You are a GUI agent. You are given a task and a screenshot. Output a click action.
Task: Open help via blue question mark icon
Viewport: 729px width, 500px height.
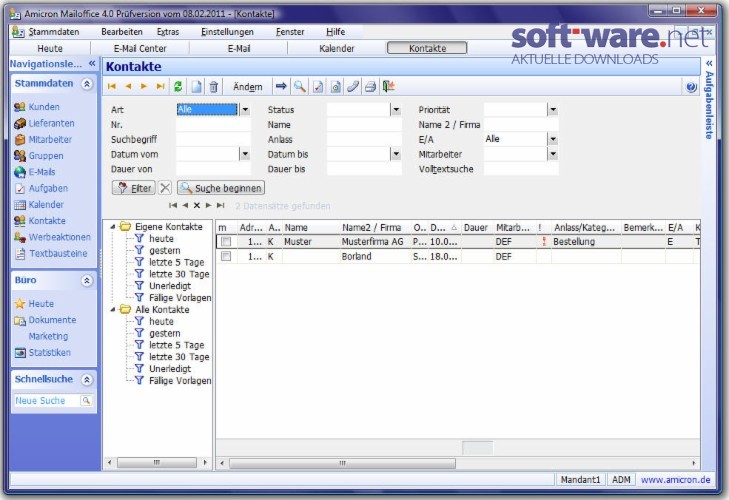pos(691,87)
